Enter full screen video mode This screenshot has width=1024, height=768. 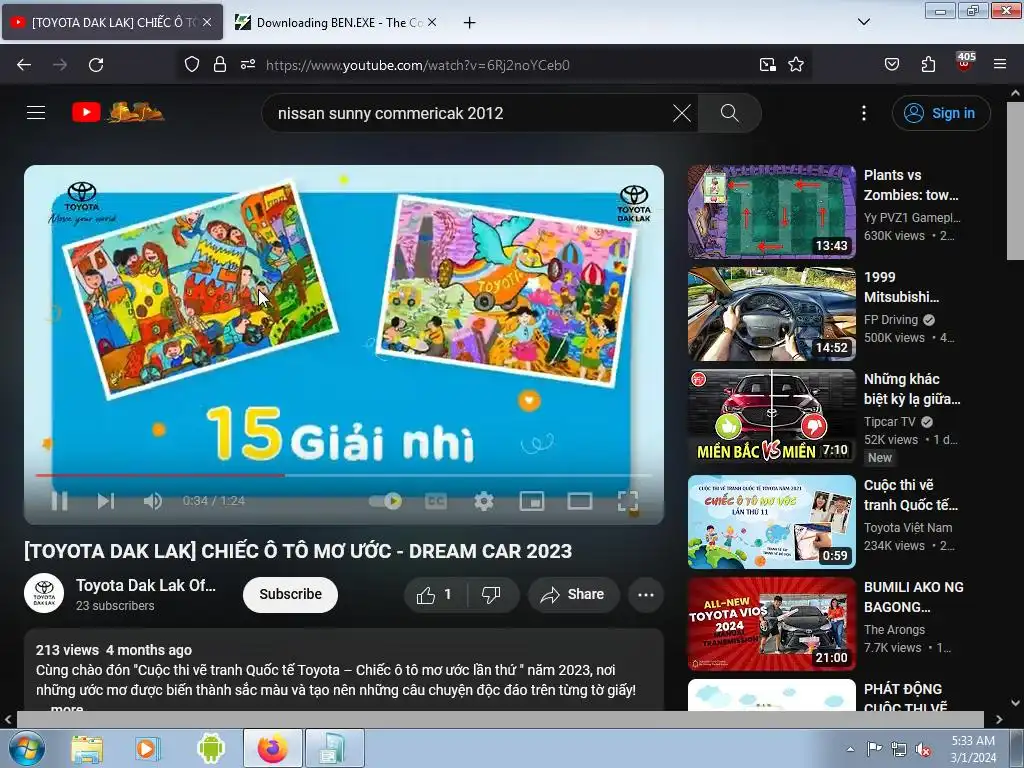click(628, 501)
